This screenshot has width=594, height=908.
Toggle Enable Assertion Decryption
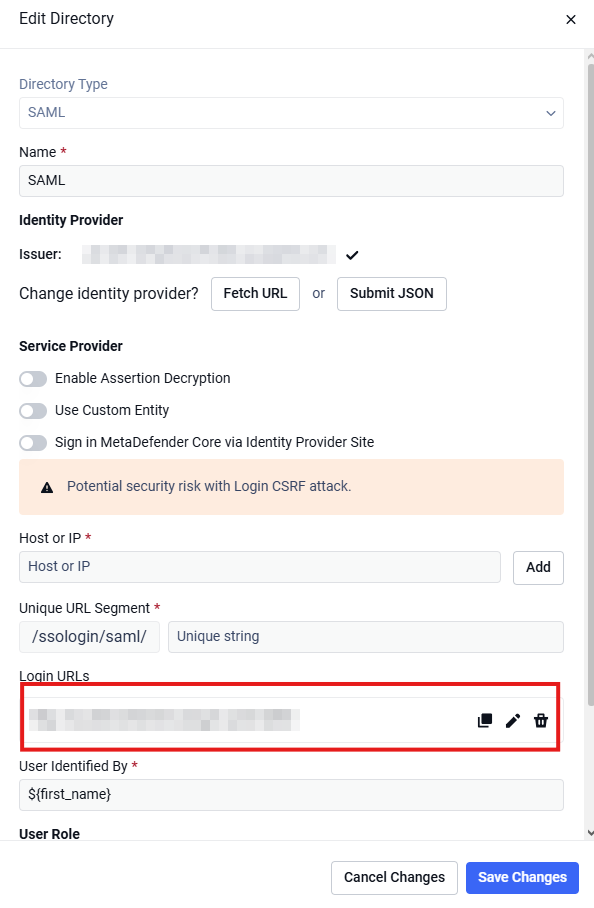tap(33, 379)
